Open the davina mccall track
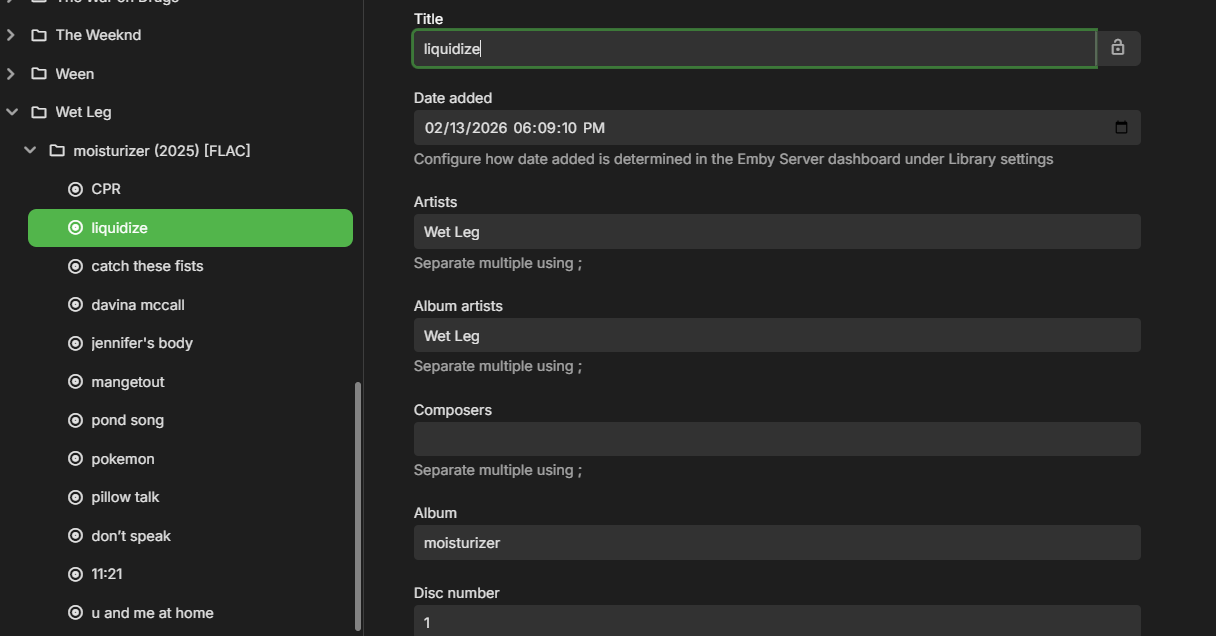 138,305
